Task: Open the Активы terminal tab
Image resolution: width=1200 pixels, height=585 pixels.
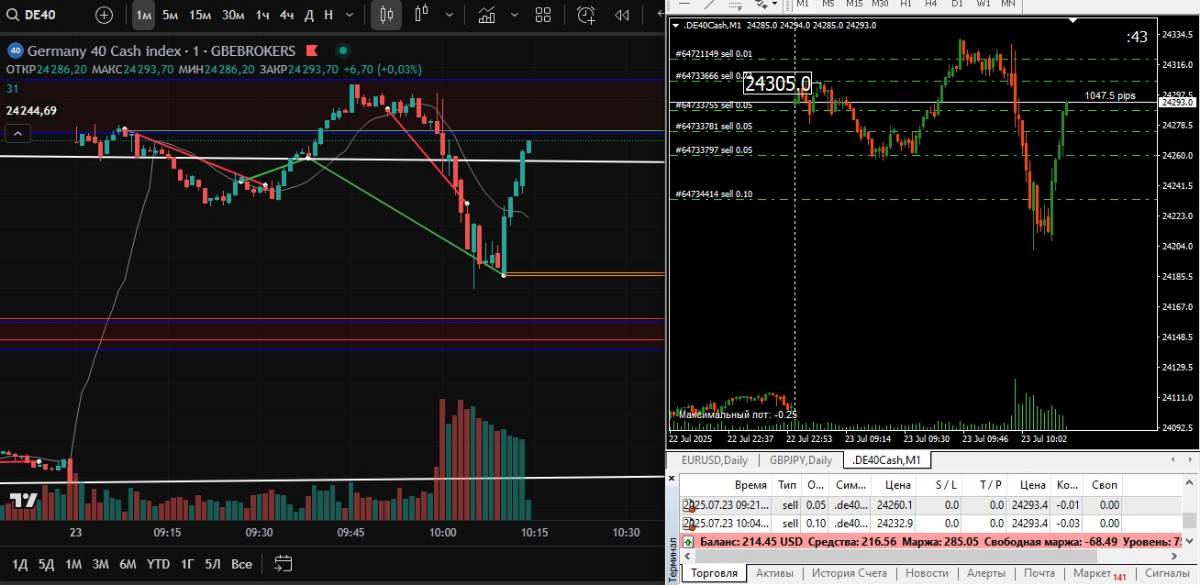Action: [775, 574]
